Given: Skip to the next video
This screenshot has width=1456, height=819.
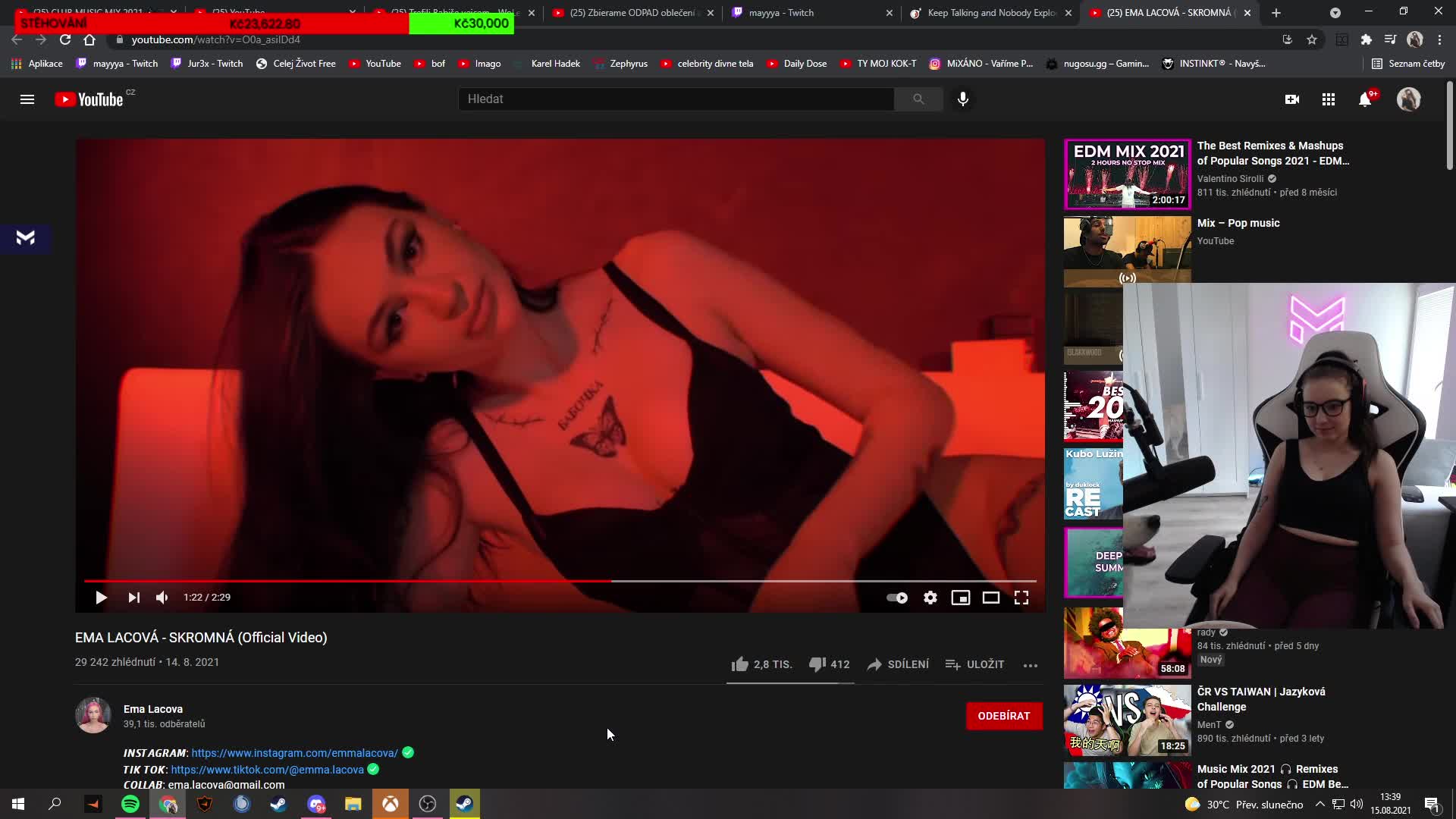Looking at the screenshot, I should (133, 598).
